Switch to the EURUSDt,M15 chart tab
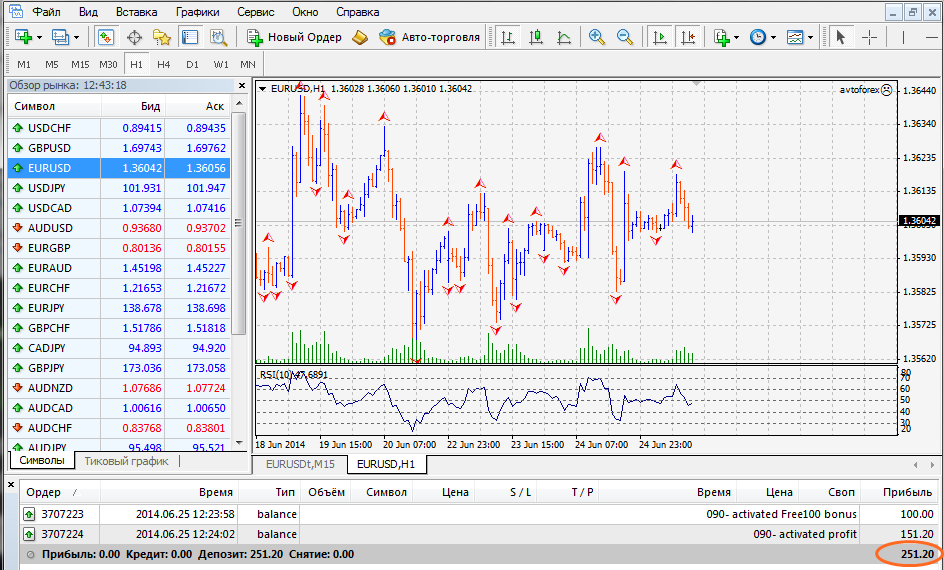The height and width of the screenshot is (570, 944). pos(300,464)
